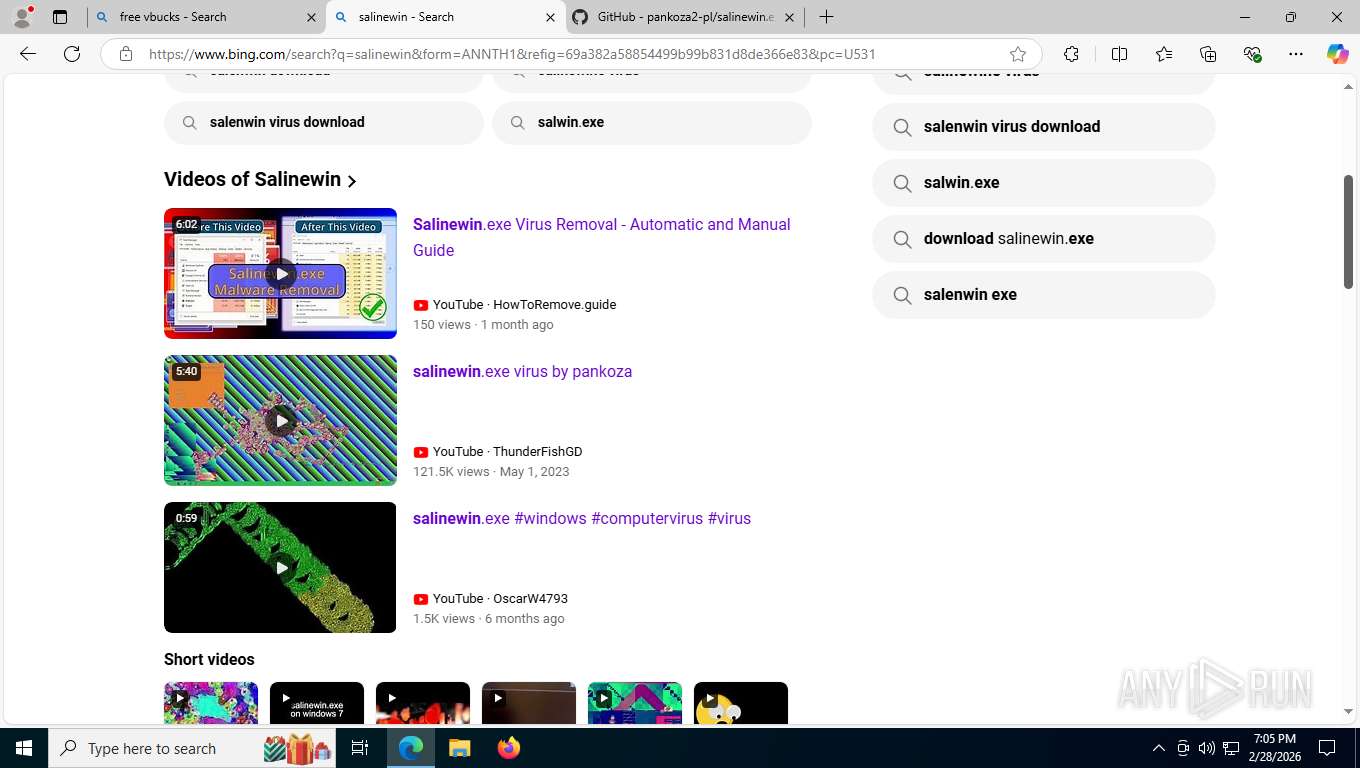This screenshot has height=768, width=1360.
Task: Click the page vertical scrollbar thumb
Action: tap(1348, 231)
